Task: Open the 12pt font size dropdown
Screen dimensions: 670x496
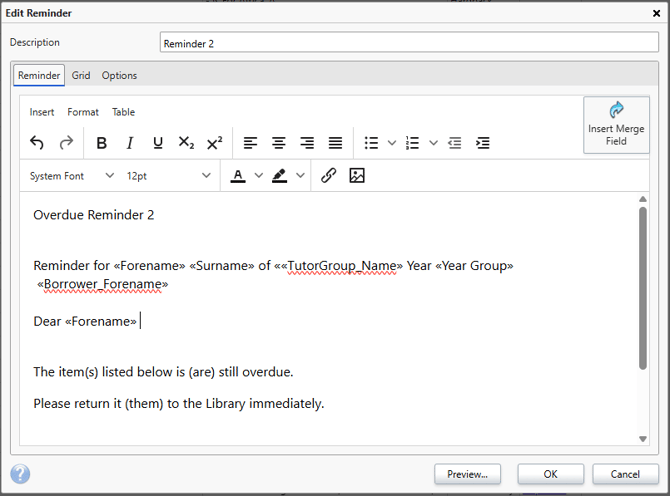Action: click(x=168, y=176)
